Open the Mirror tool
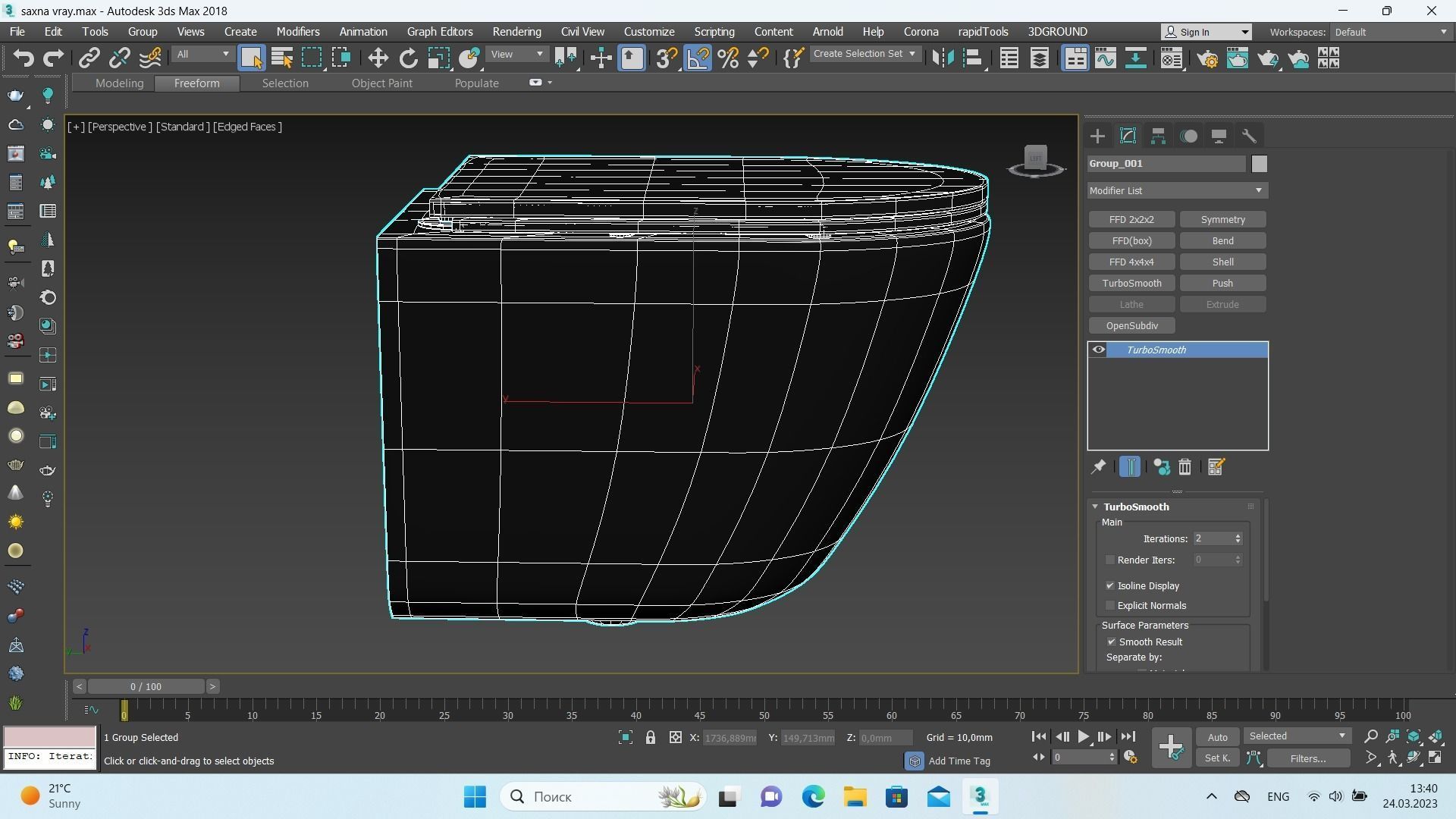 point(942,58)
